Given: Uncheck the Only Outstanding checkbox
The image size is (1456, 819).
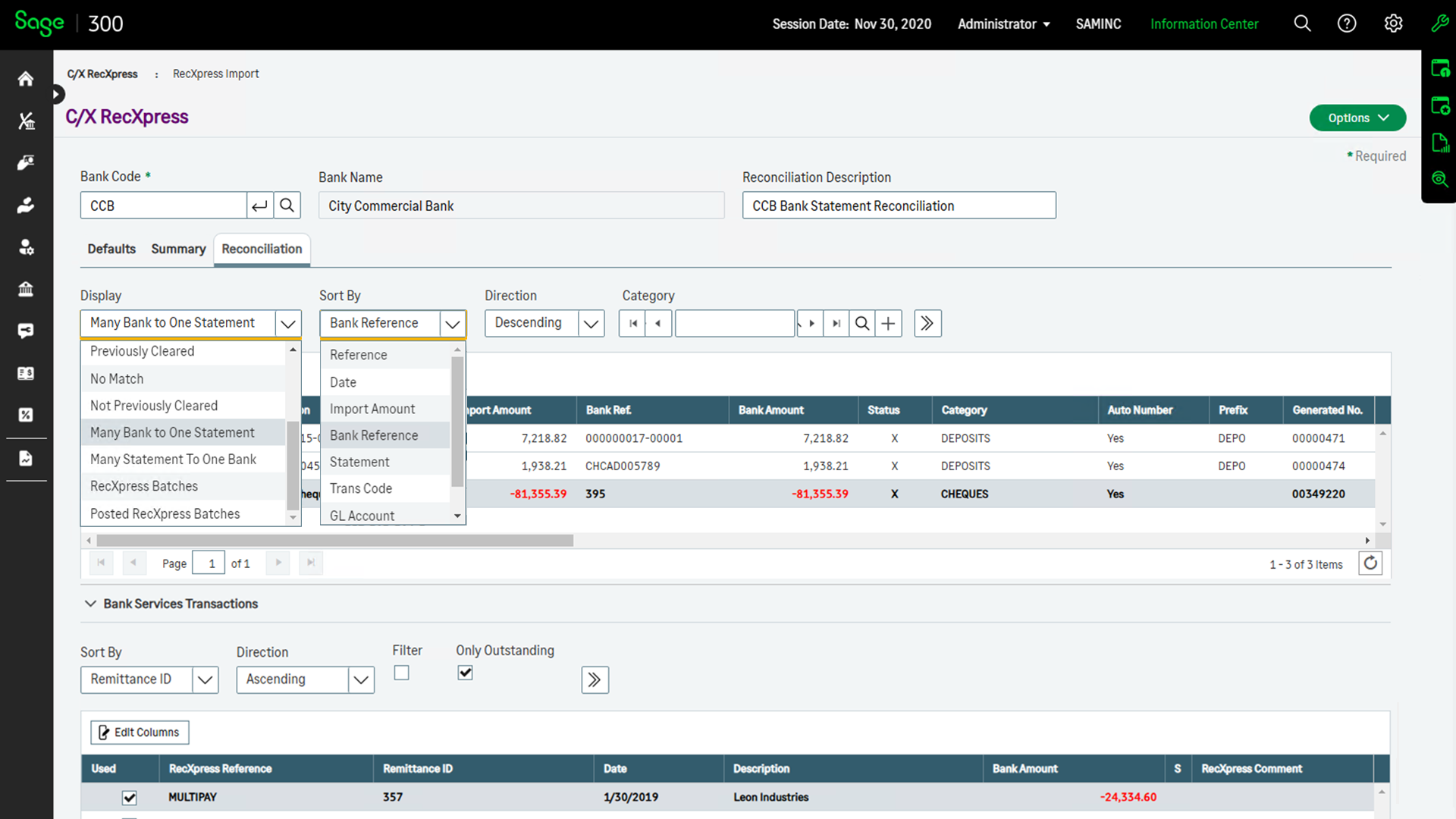Looking at the screenshot, I should point(466,673).
